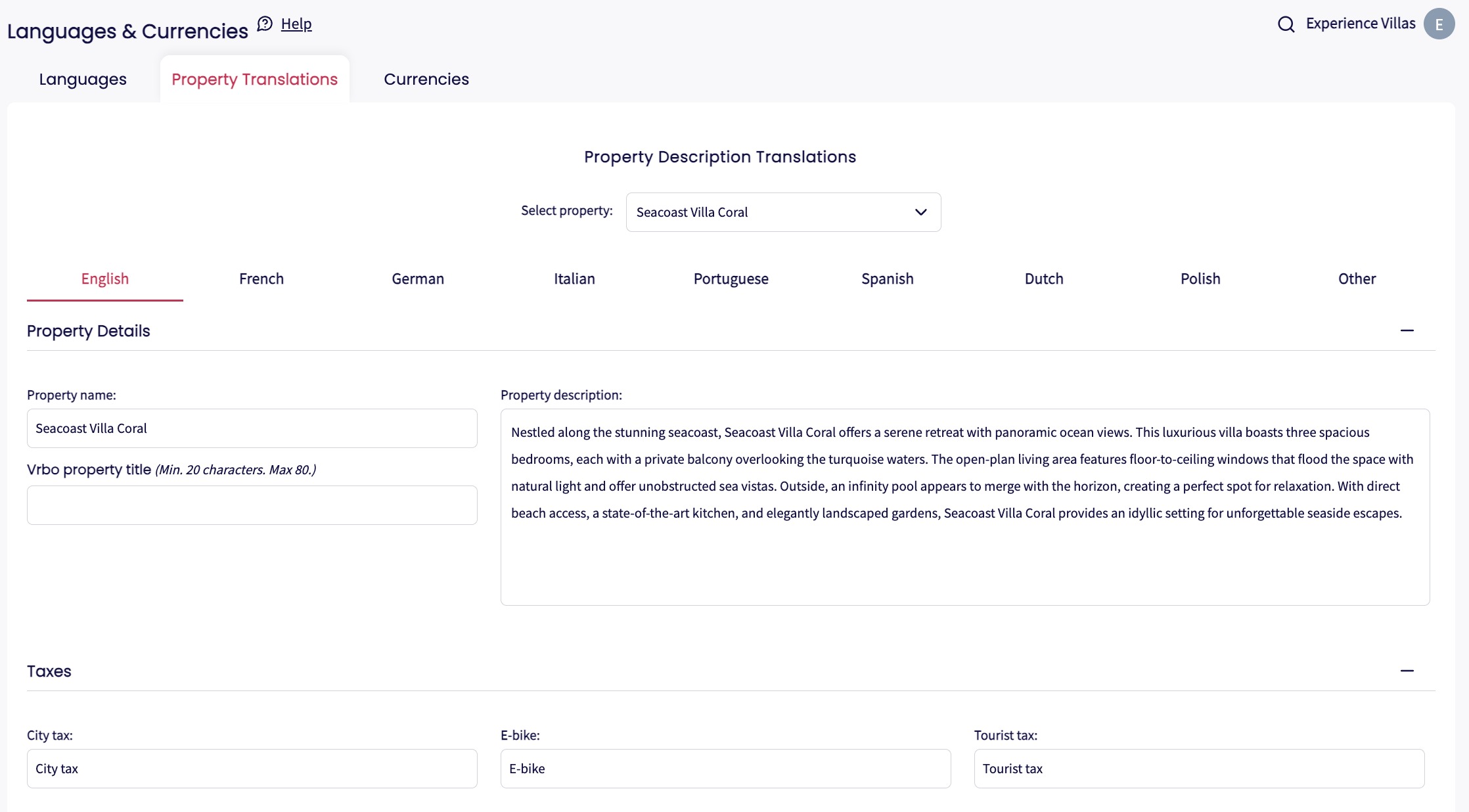
Task: Click the search magnifier icon
Action: coord(1286,24)
